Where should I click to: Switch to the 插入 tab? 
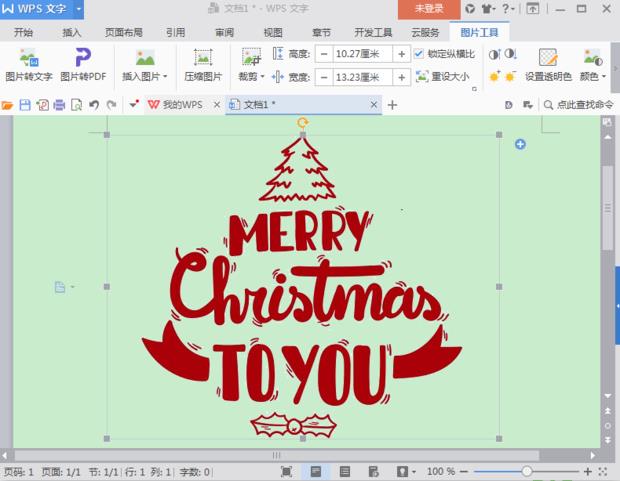72,32
